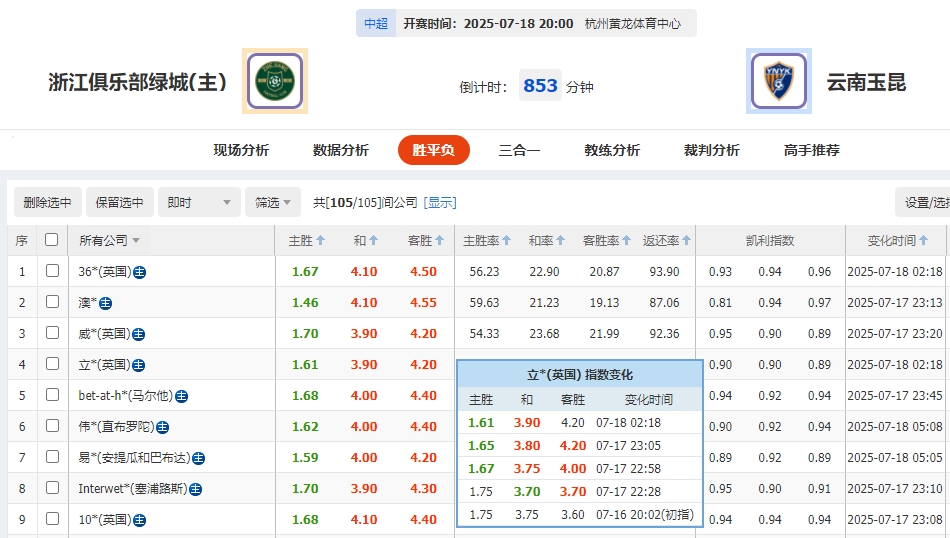Check the box for row 1 36*(英国)
This screenshot has width=950, height=538.
click(x=52, y=271)
